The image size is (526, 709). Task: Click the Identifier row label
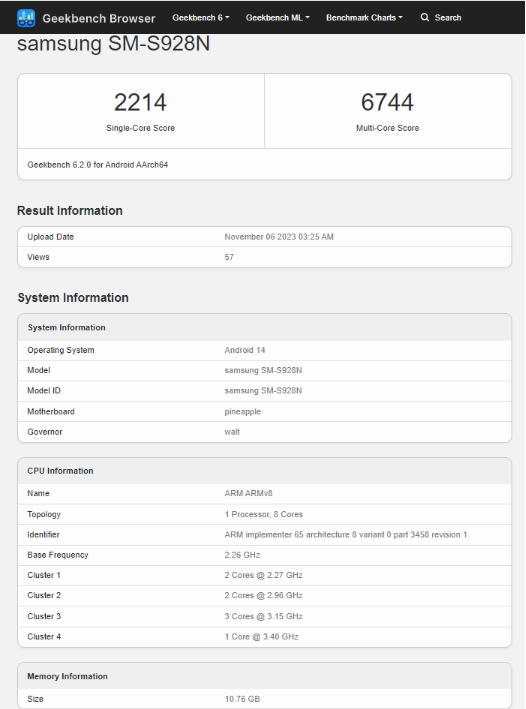point(43,534)
